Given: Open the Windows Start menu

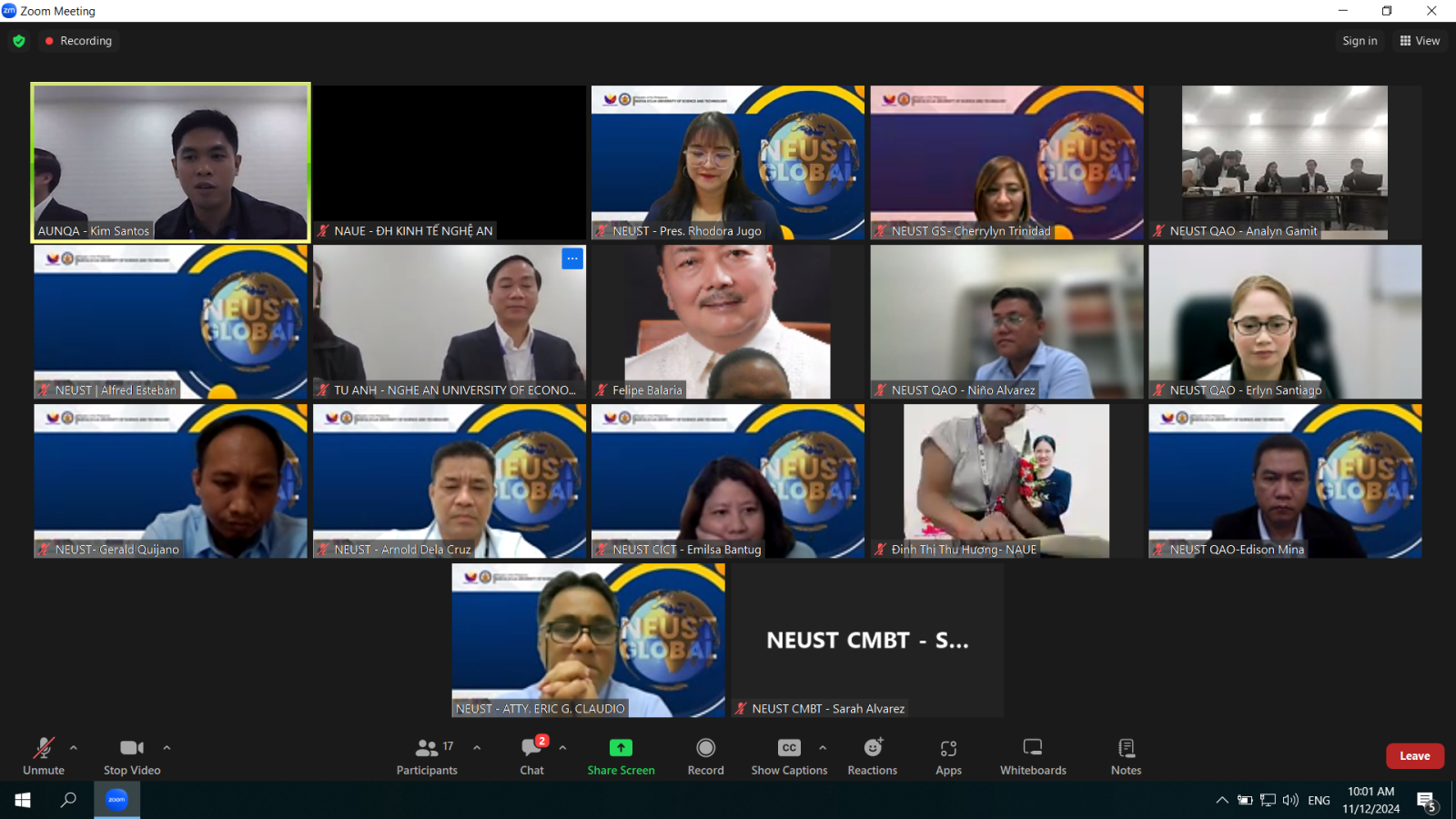Looking at the screenshot, I should click(23, 800).
